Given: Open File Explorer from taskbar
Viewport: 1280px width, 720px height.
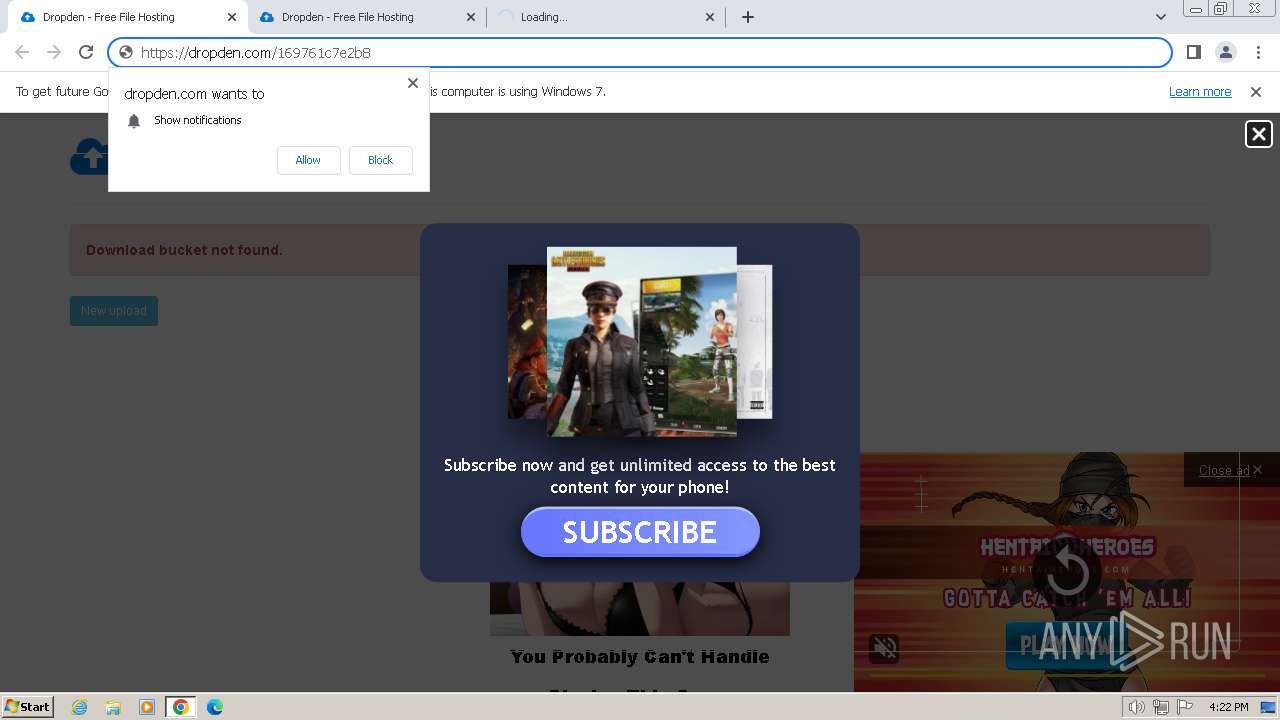Looking at the screenshot, I should tap(113, 707).
